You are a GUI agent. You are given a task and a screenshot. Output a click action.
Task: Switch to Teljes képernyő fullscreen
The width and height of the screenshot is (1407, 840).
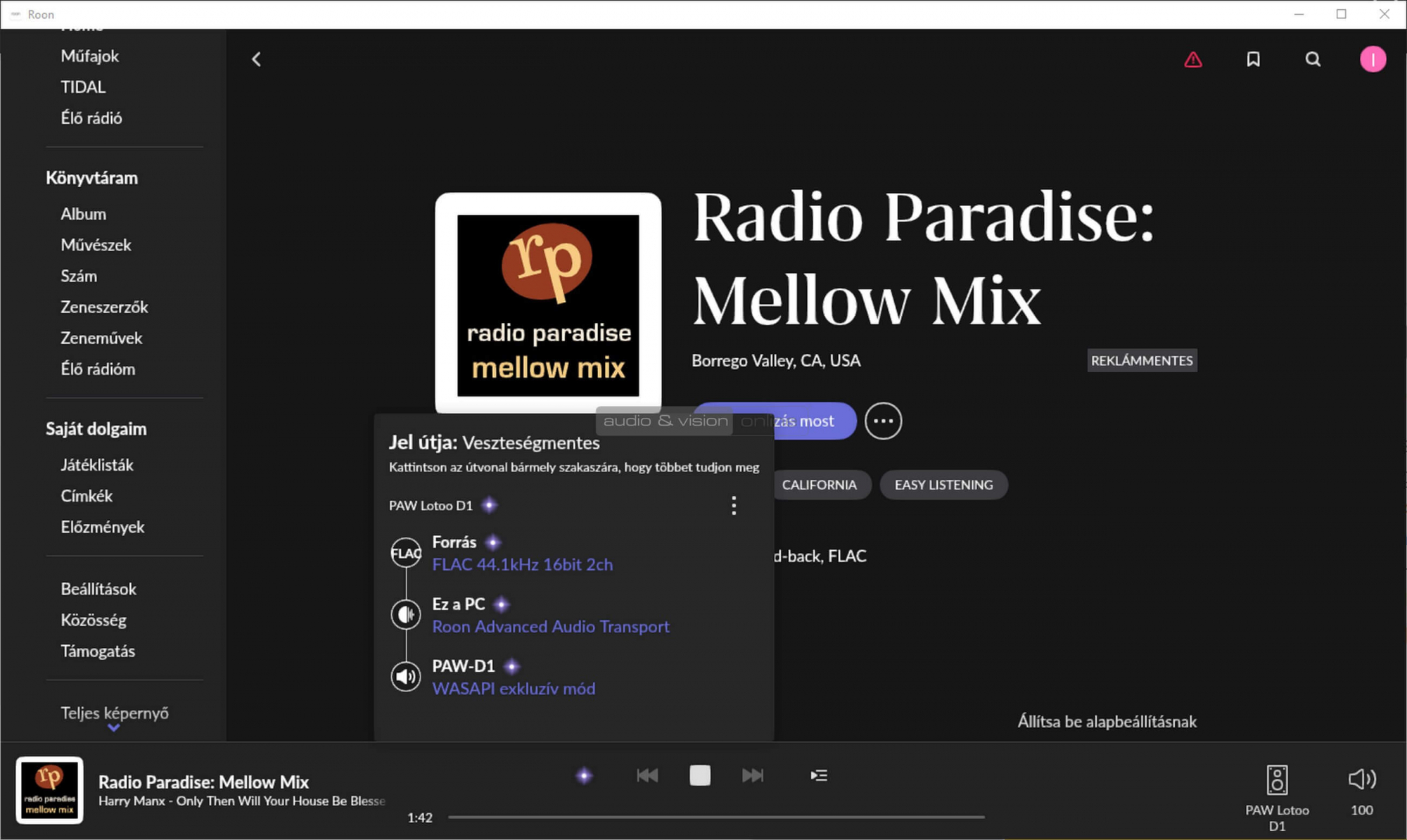tap(115, 713)
